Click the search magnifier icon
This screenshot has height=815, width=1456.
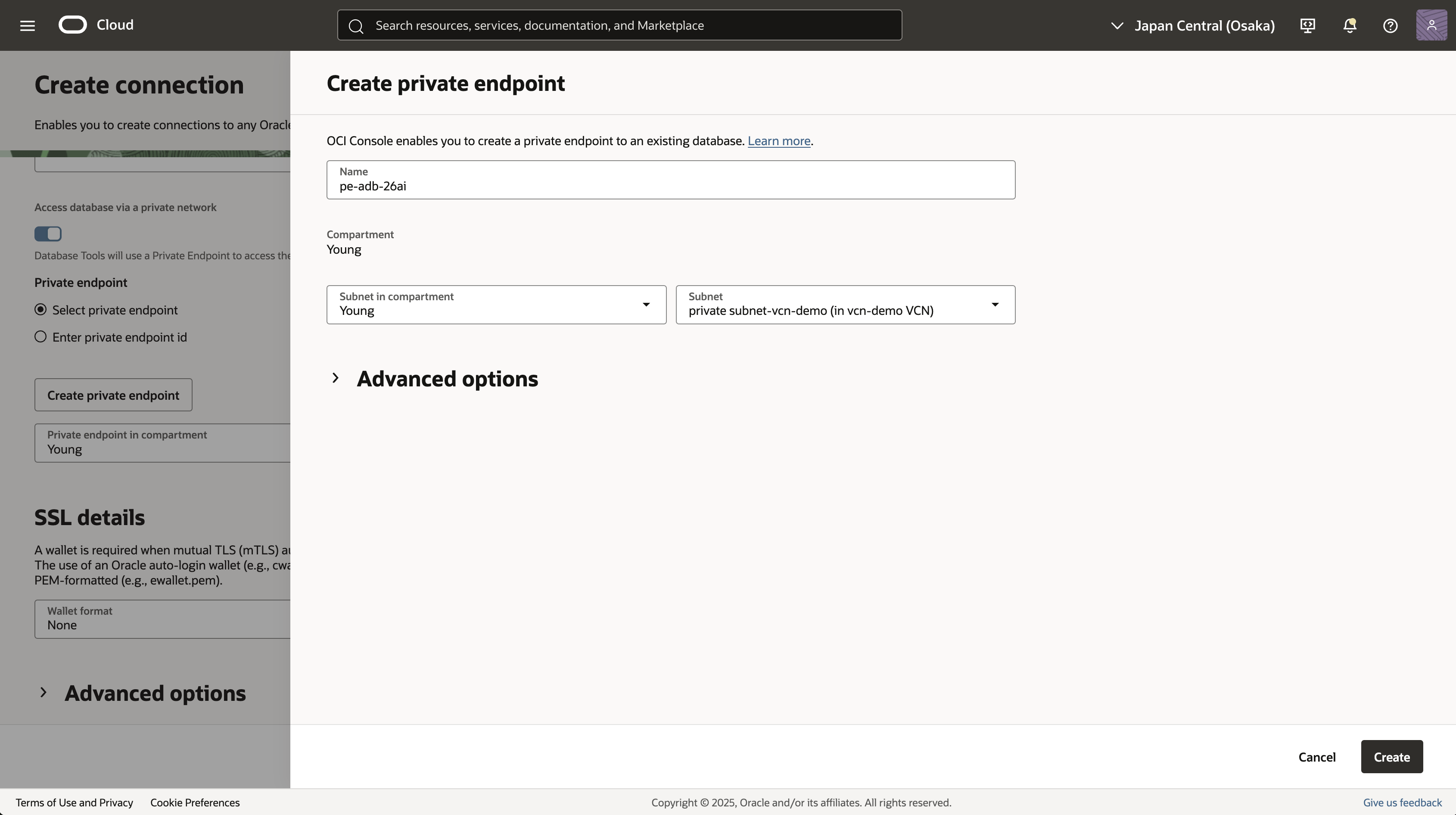point(356,25)
